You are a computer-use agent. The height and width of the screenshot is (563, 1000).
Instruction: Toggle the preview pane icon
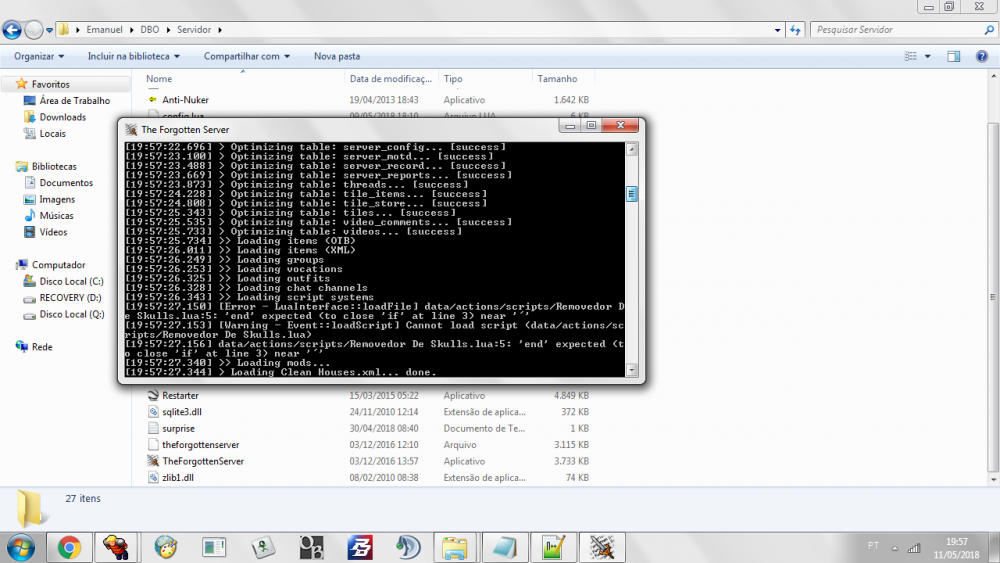(953, 56)
